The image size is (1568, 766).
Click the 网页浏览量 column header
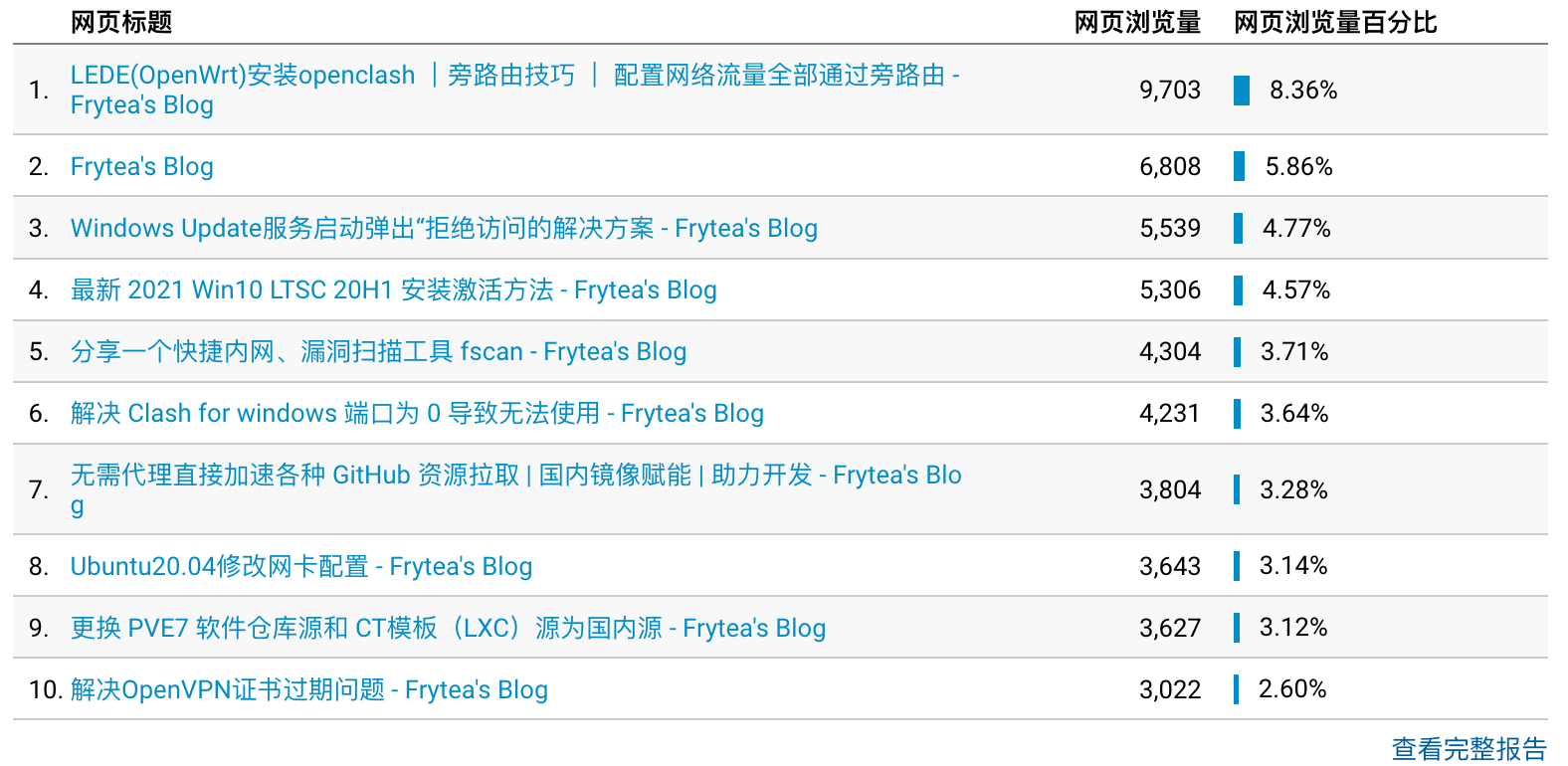point(1137,23)
